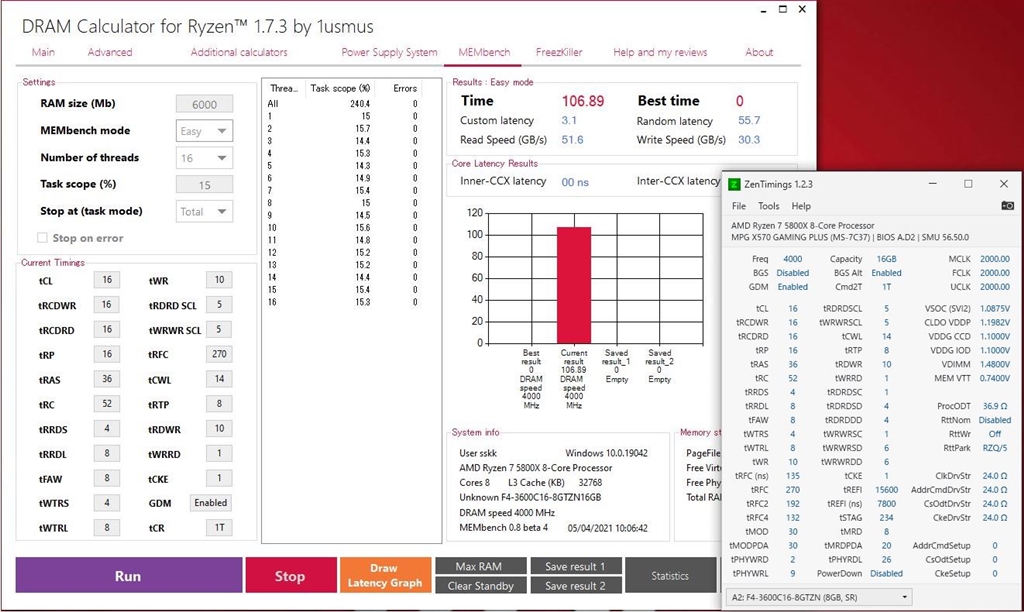Click the Clear Standby button
This screenshot has height=612, width=1024.
pyautogui.click(x=481, y=586)
